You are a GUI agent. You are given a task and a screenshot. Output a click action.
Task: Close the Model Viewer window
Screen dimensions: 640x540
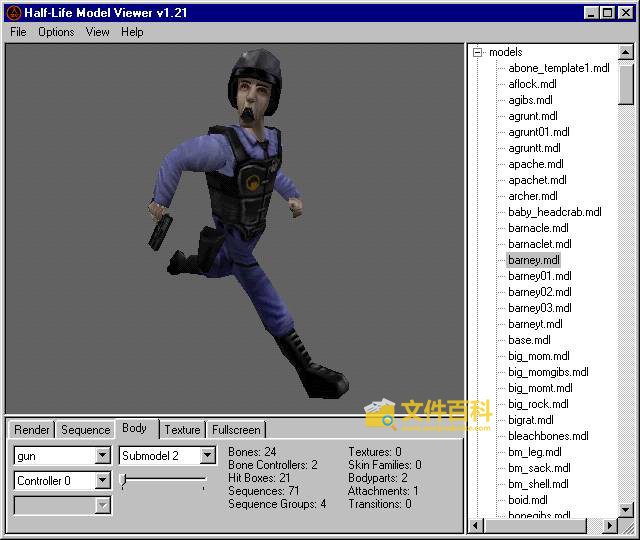625,13
